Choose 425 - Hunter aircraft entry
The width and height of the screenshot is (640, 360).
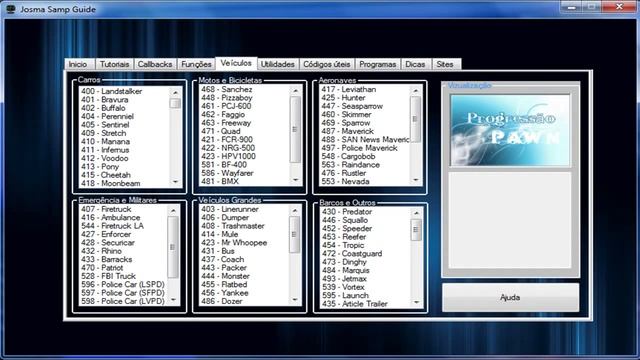click(343, 98)
